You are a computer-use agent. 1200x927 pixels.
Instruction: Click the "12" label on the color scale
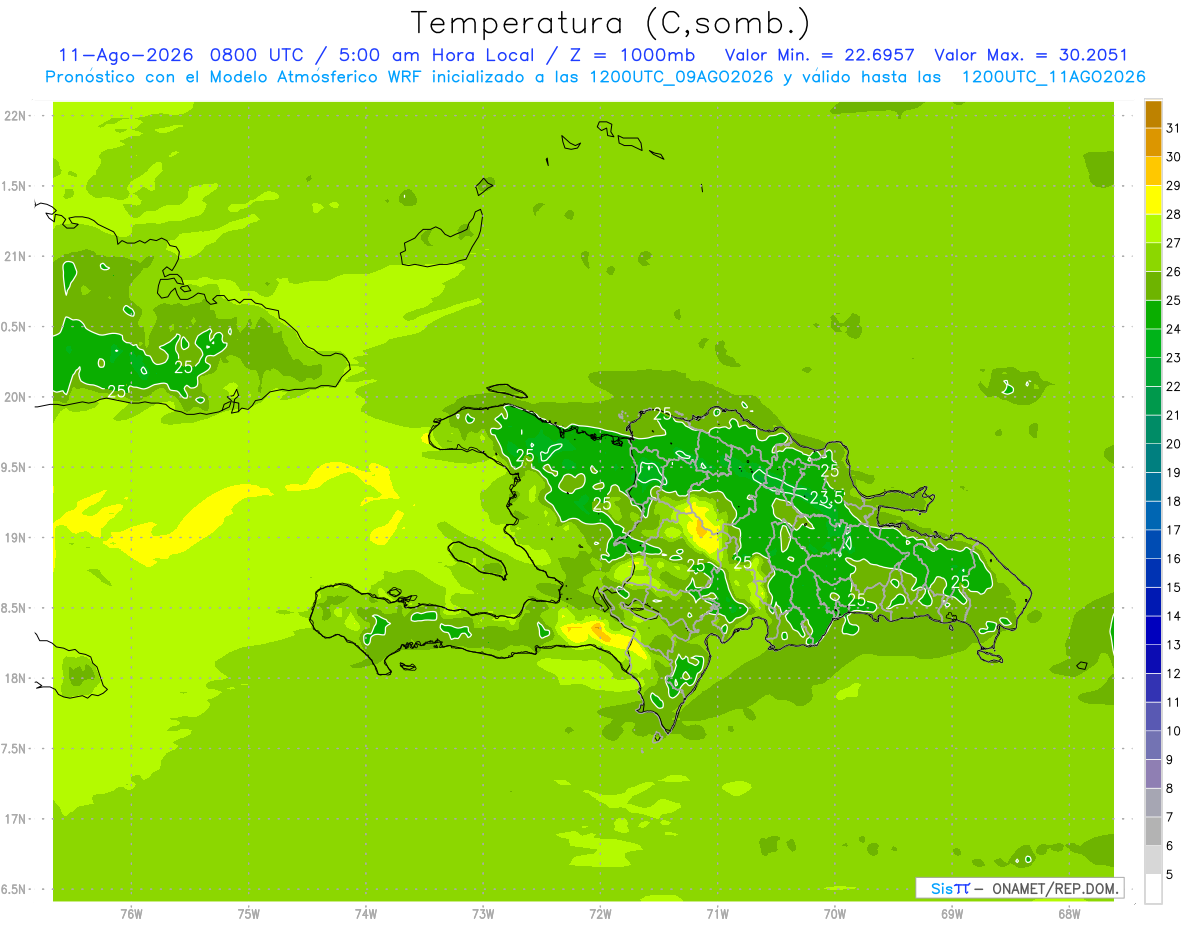click(x=1174, y=674)
